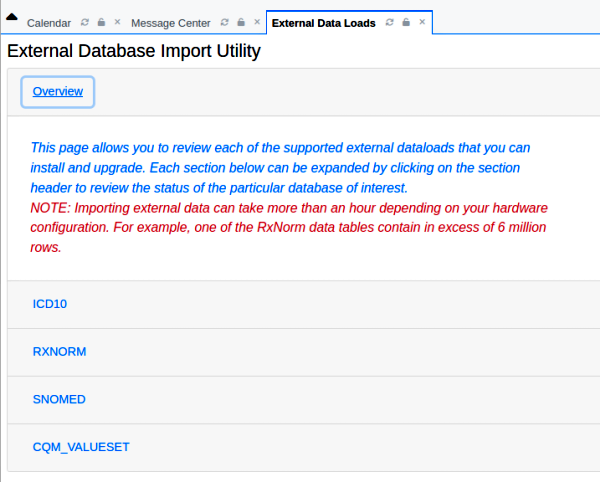Refresh the Message Center tab
This screenshot has height=482, width=600.
point(225,22)
